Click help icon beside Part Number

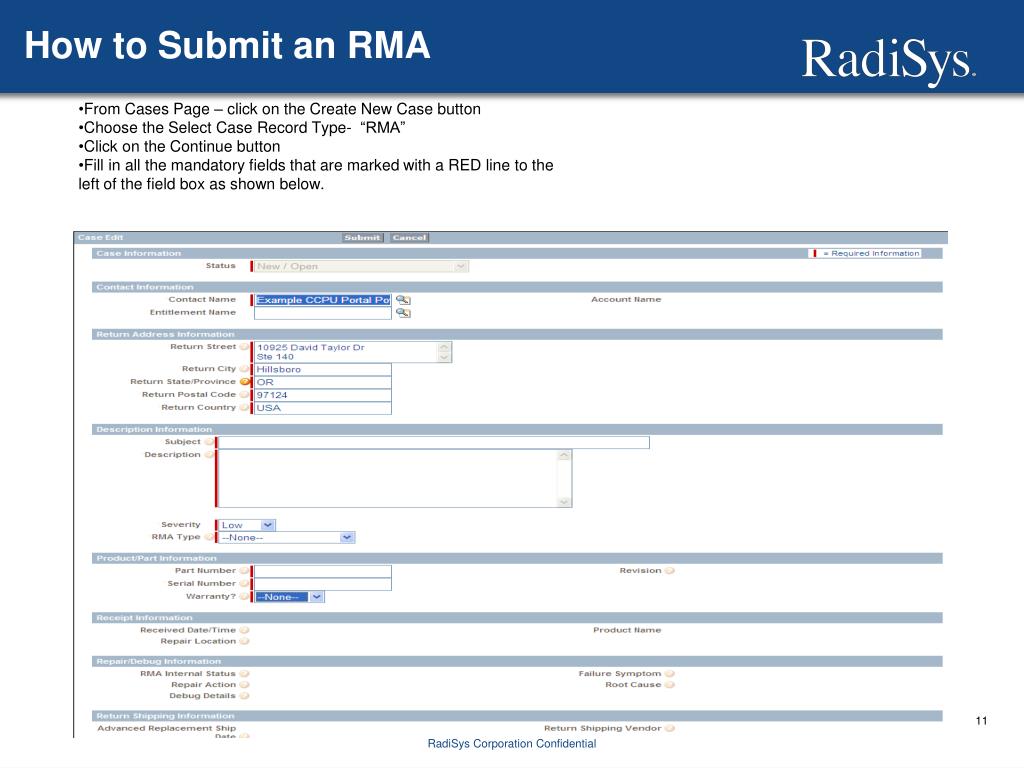[x=244, y=571]
